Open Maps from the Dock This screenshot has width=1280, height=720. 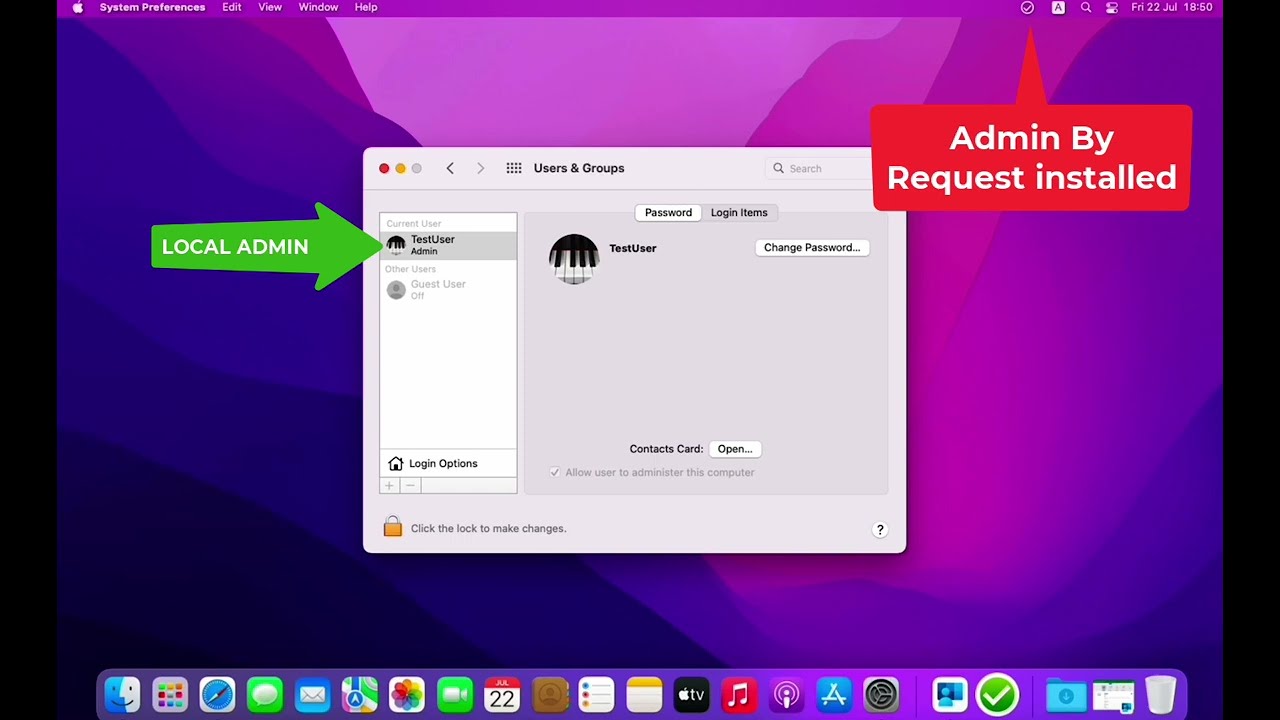point(360,694)
